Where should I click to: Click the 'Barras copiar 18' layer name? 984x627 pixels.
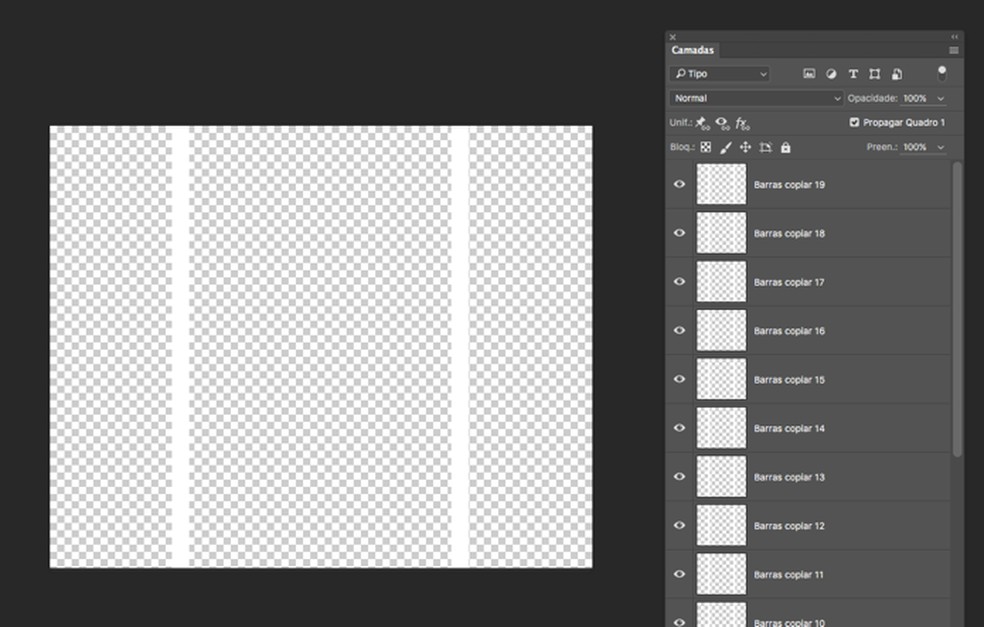click(789, 233)
